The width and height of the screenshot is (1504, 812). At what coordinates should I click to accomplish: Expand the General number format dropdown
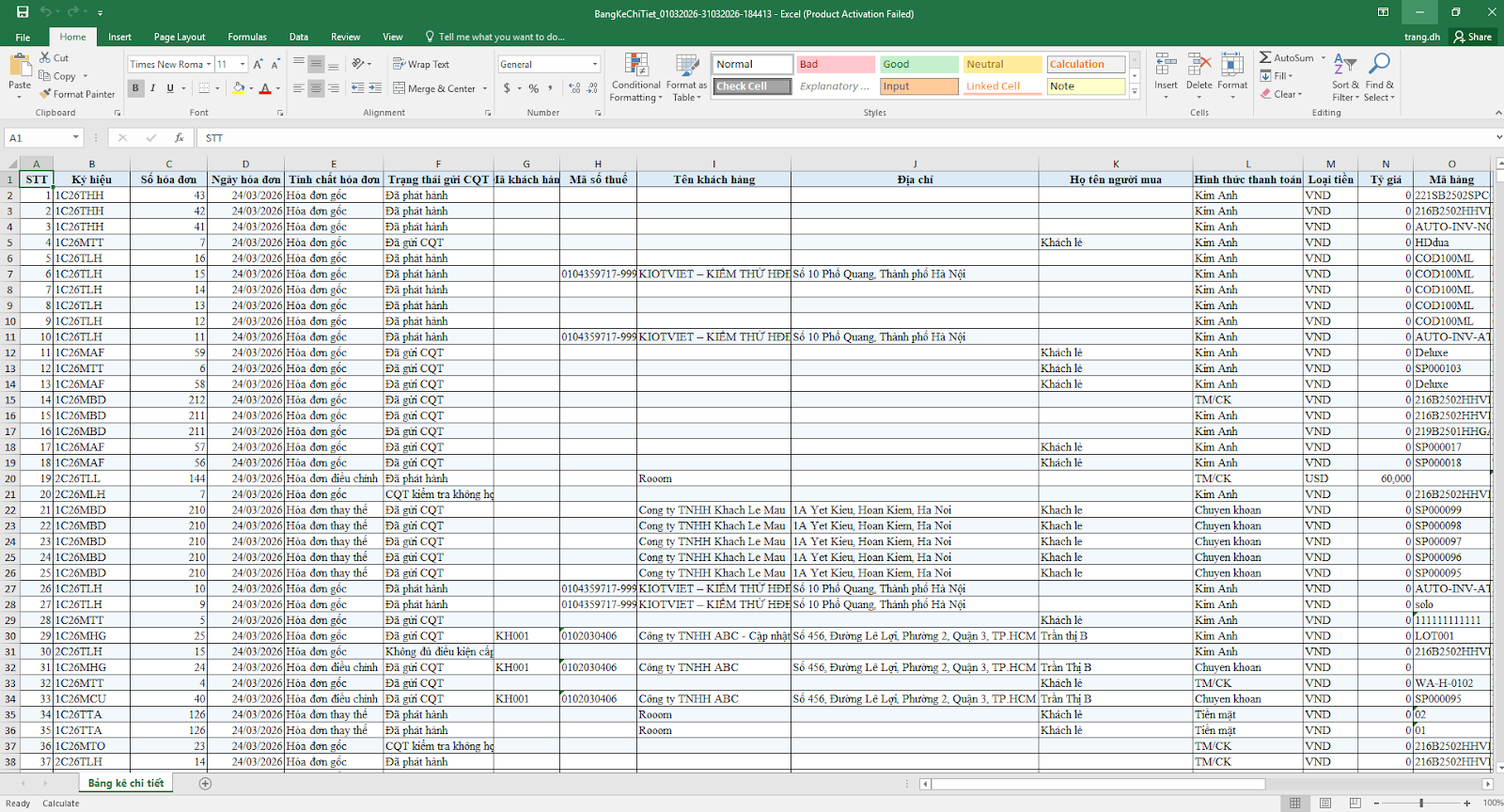595,64
